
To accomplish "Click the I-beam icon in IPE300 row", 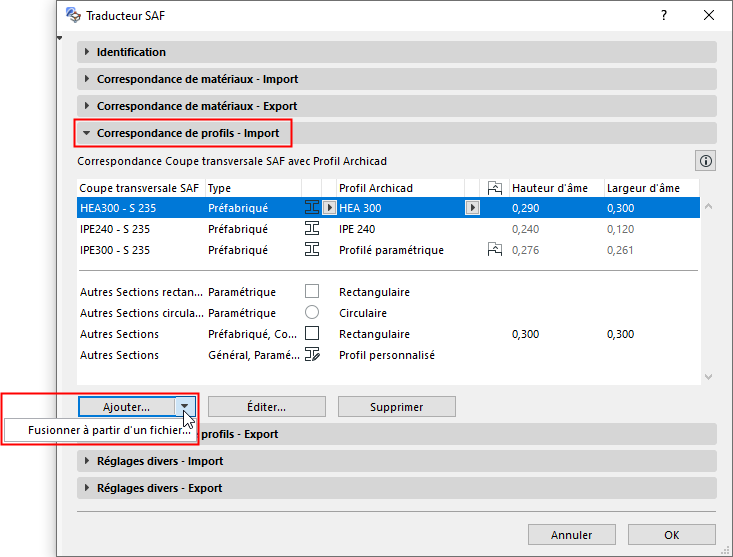I will pyautogui.click(x=312, y=250).
